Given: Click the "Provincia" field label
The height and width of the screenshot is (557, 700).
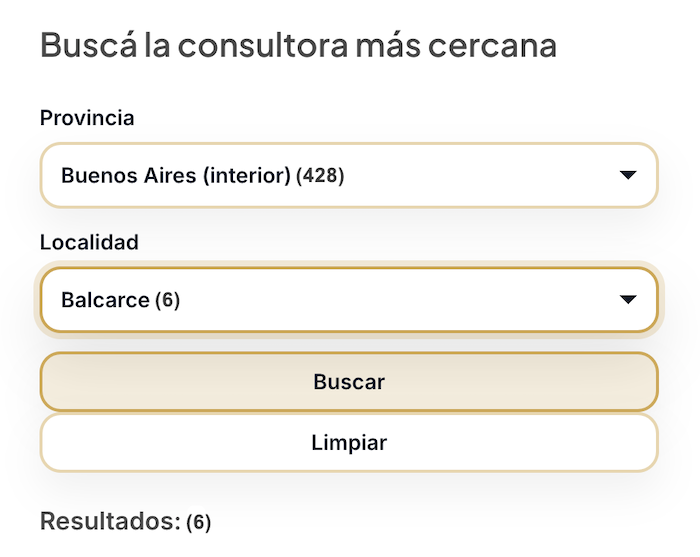Looking at the screenshot, I should [x=87, y=118].
